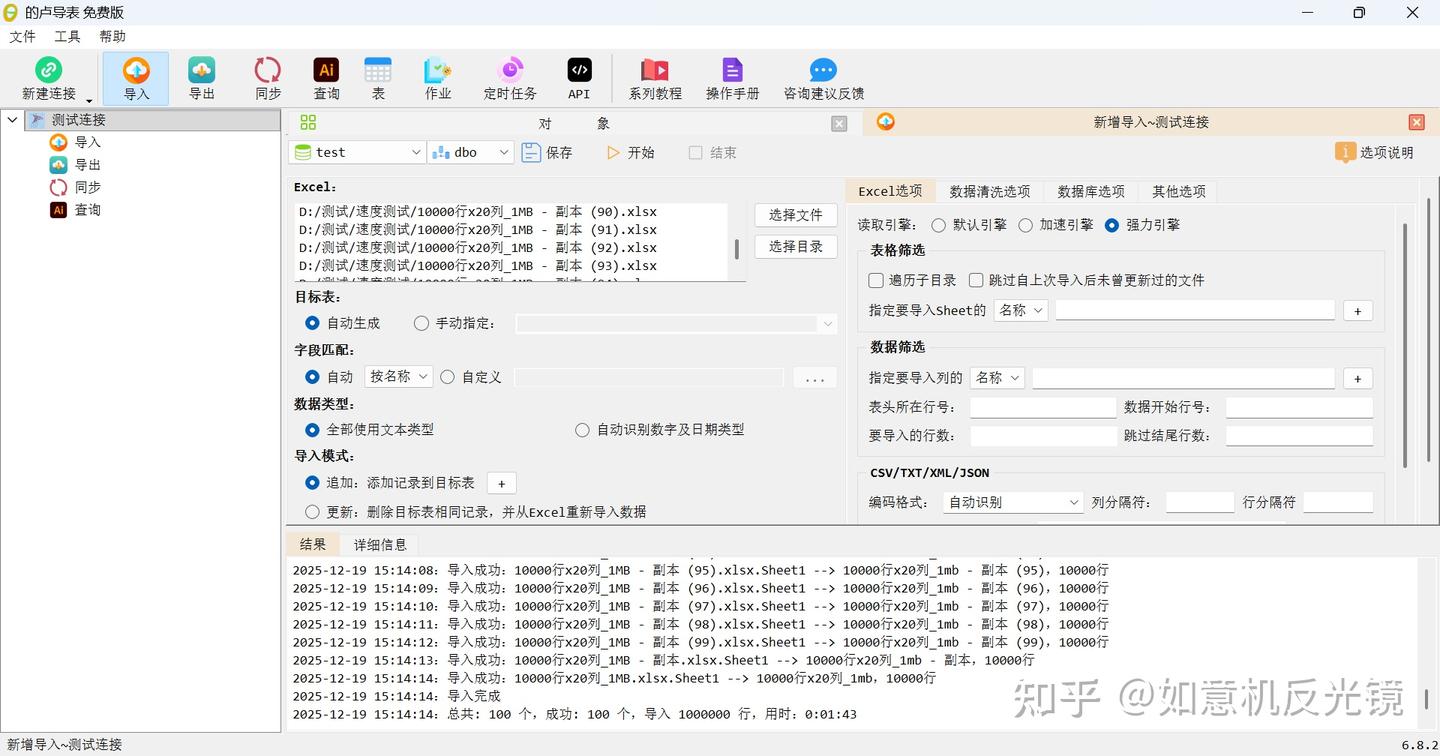The width and height of the screenshot is (1440, 756).
Task: Select 更新 import mode option
Action: point(312,512)
